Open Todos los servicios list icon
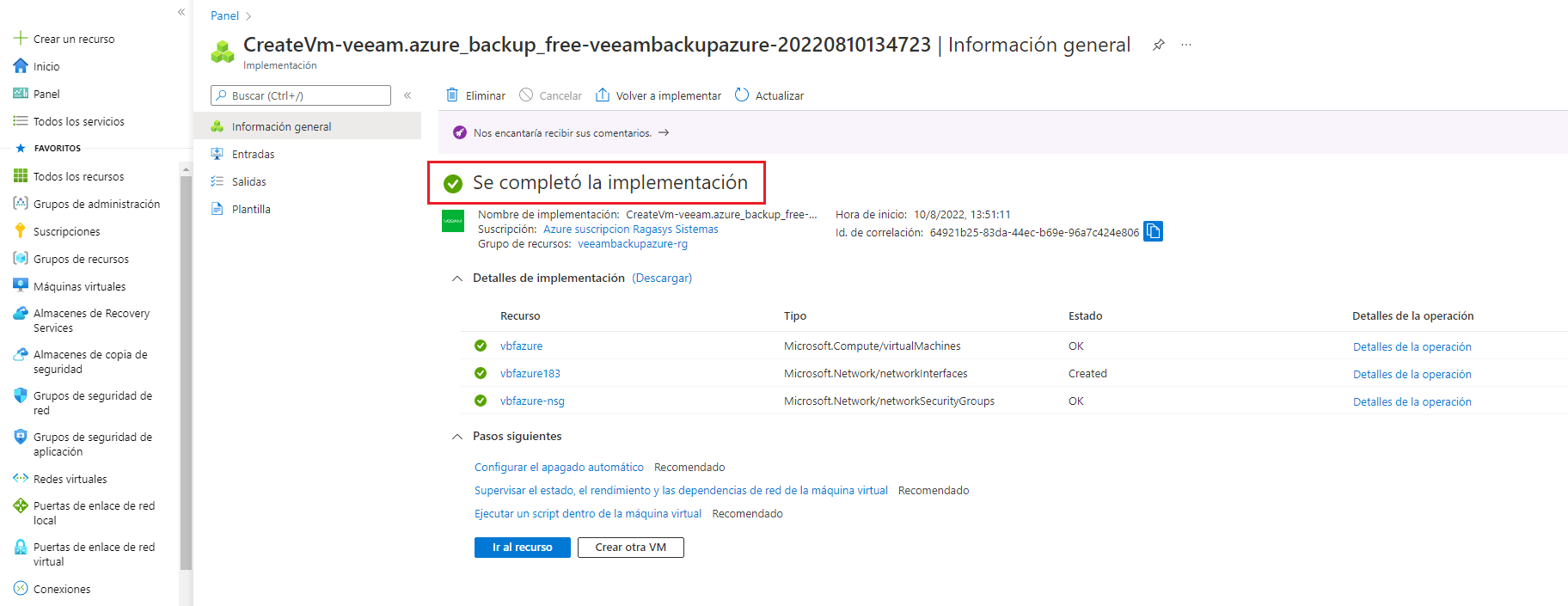 pyautogui.click(x=21, y=120)
